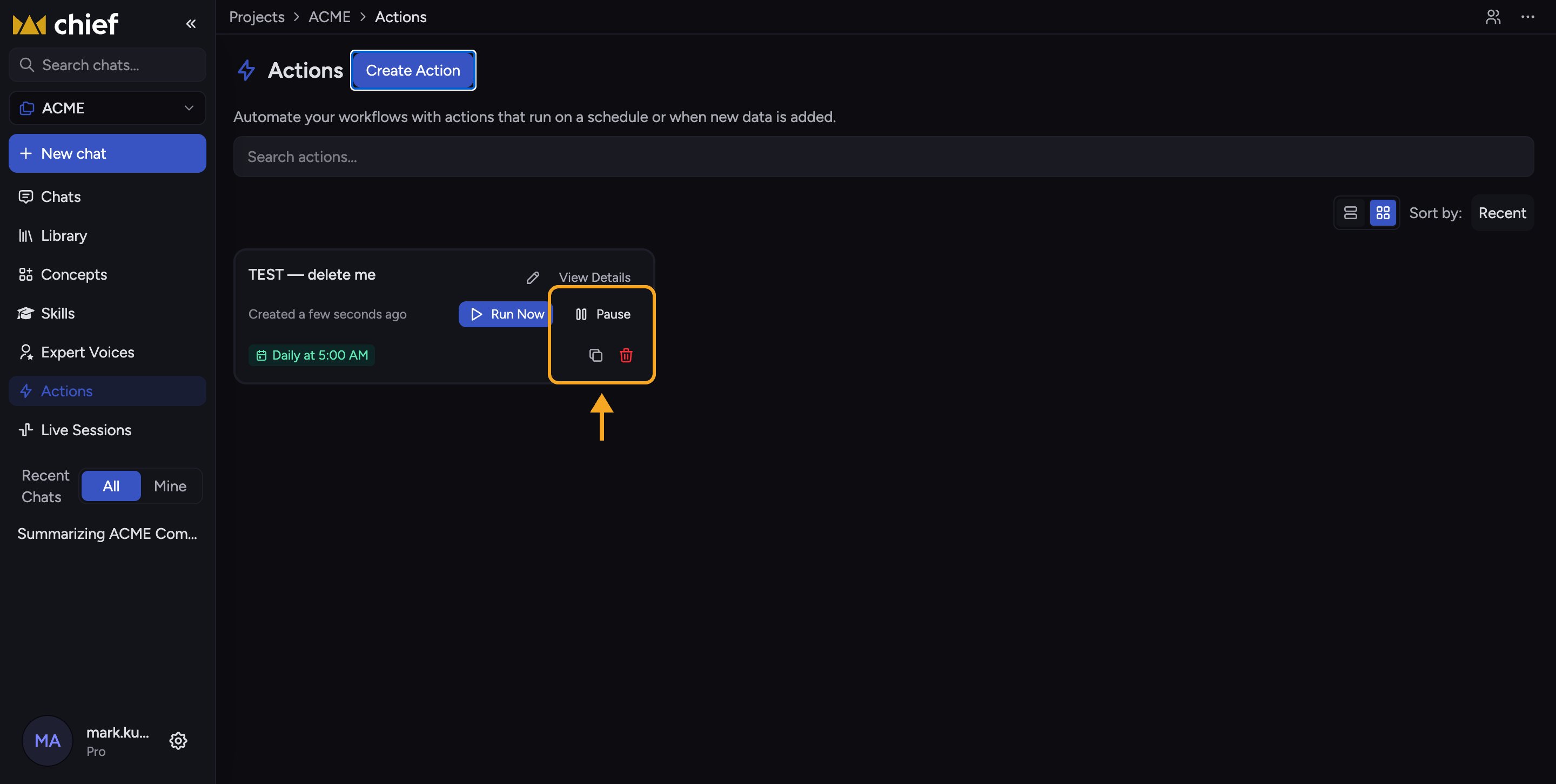
Task: Go to Concepts in the sidebar
Action: click(108, 275)
